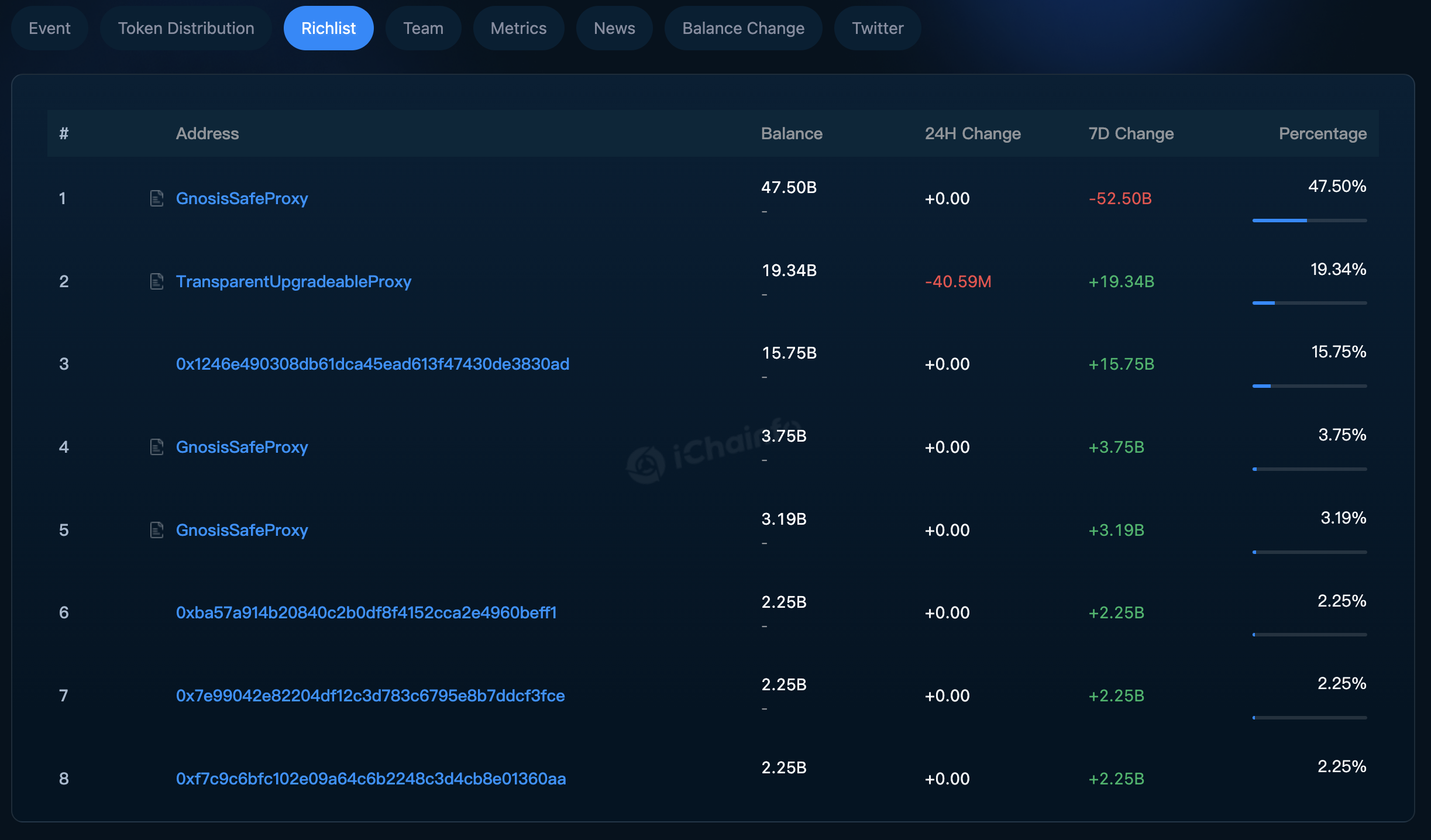
Task: Click the +19.34B 7D change value
Action: pyautogui.click(x=1121, y=281)
